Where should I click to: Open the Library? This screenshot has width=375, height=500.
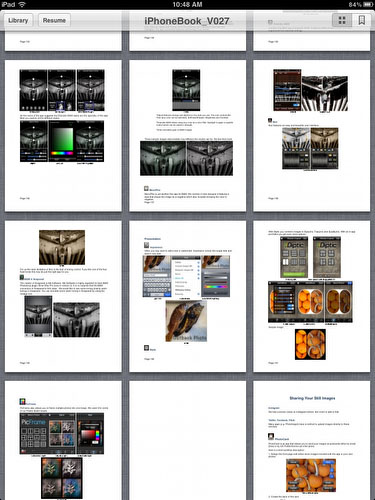pos(18,21)
